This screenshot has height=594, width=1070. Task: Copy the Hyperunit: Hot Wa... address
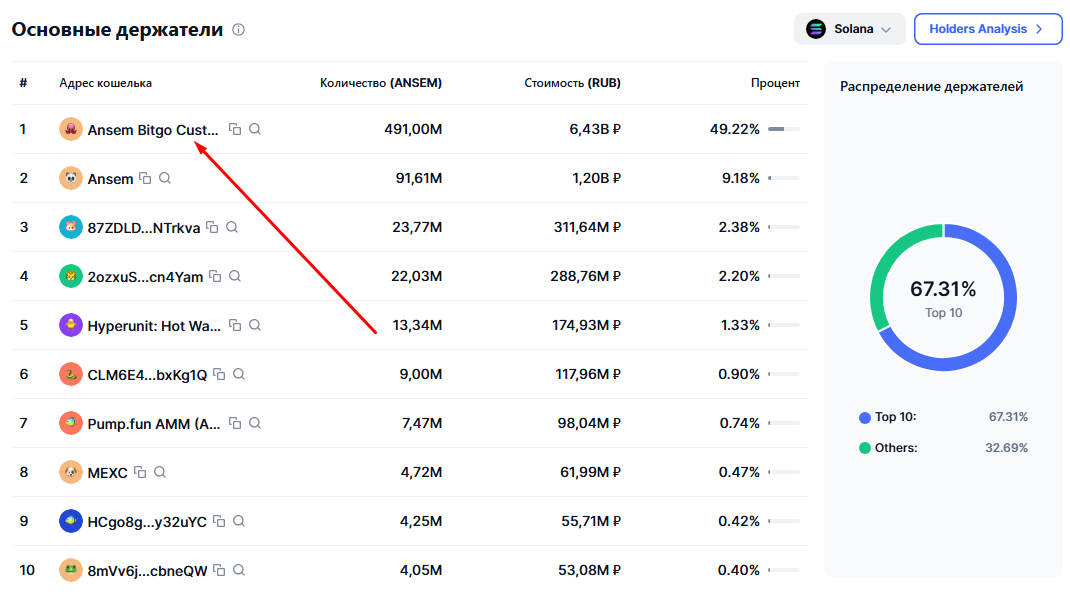(235, 326)
